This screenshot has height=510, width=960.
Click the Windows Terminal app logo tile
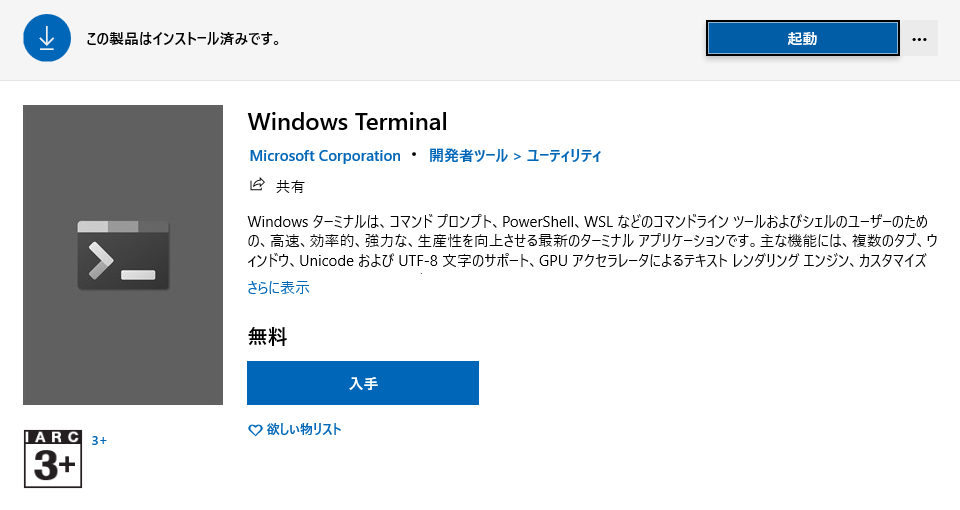click(x=123, y=255)
